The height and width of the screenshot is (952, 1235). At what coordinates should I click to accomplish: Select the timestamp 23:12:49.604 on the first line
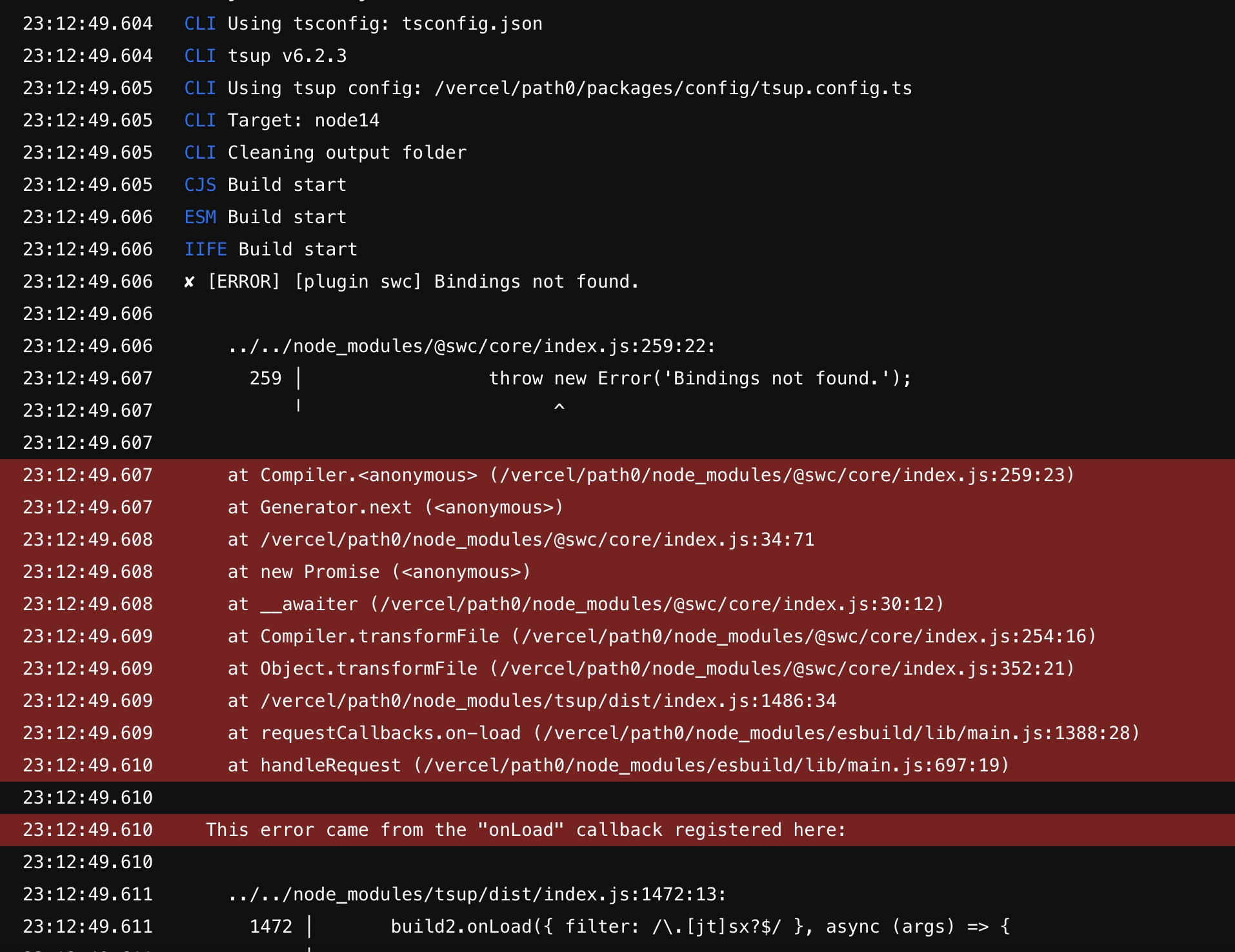coord(88,24)
